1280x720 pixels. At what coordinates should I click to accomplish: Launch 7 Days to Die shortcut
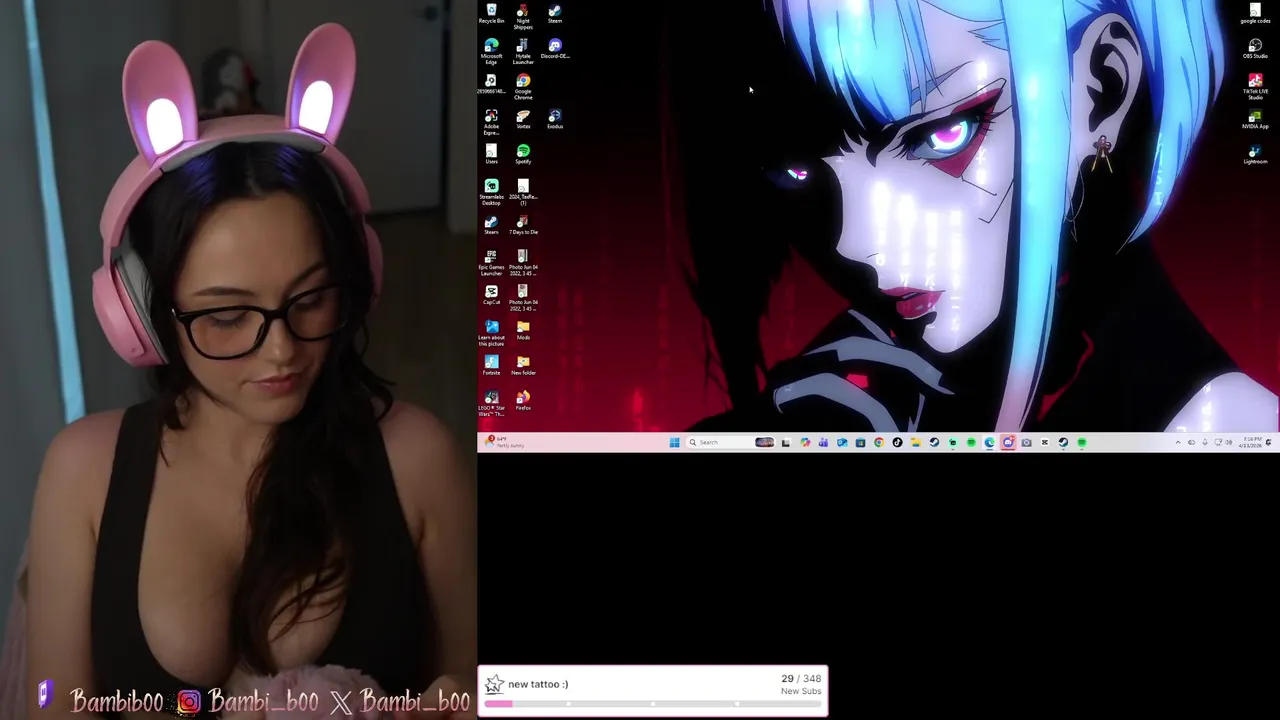tap(523, 224)
